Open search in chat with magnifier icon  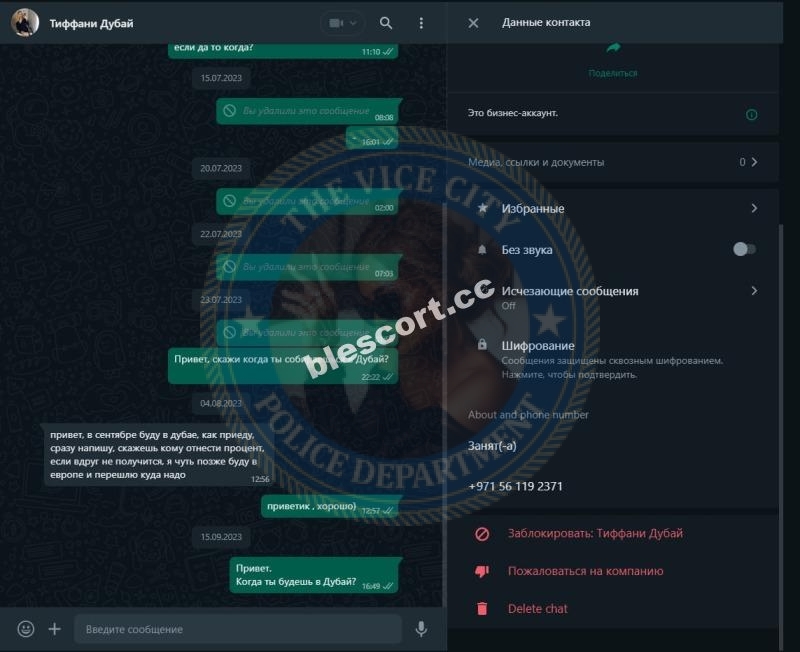386,23
